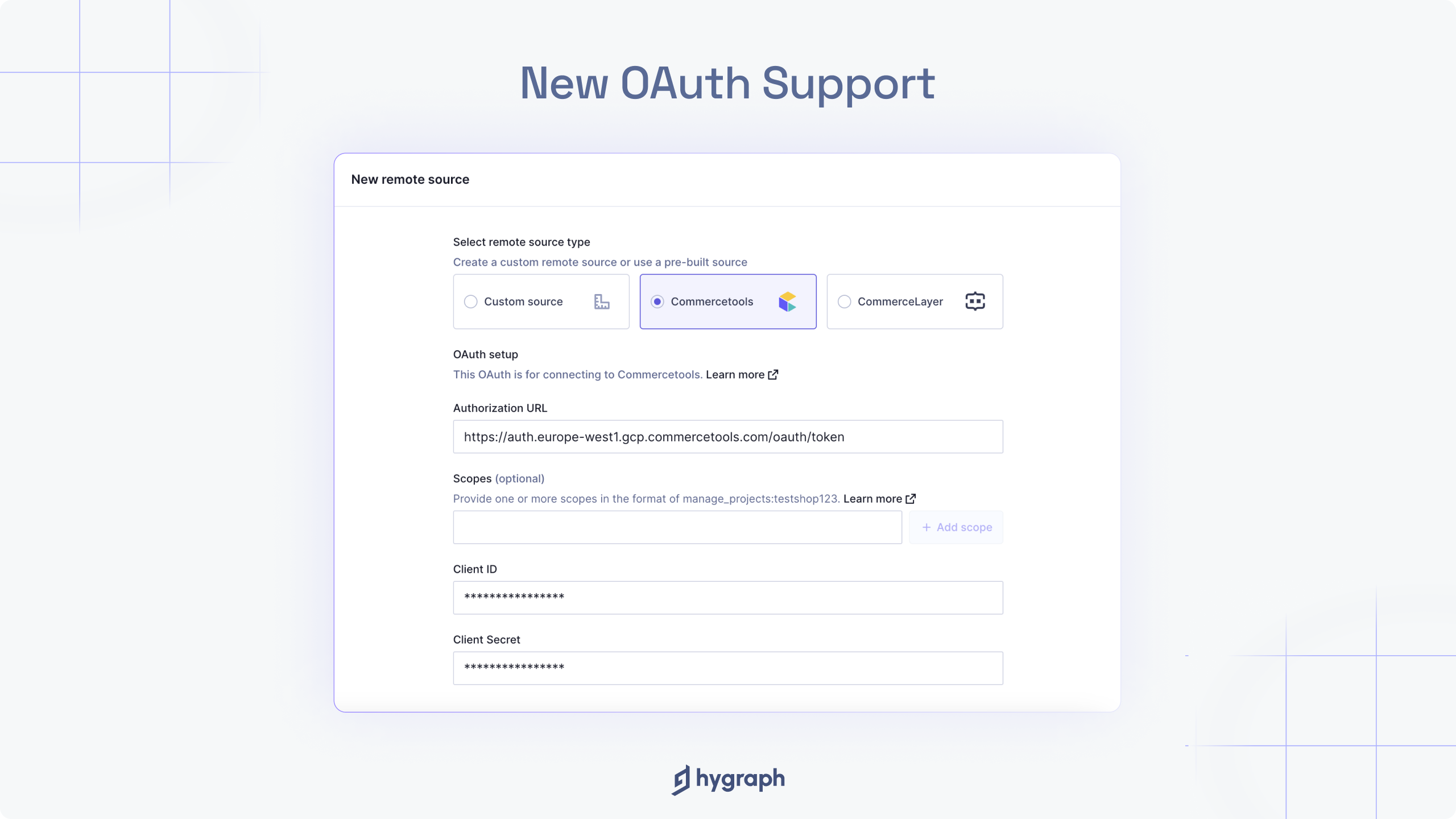The image size is (1456, 819).
Task: Click the Add scope button
Action: [956, 527]
